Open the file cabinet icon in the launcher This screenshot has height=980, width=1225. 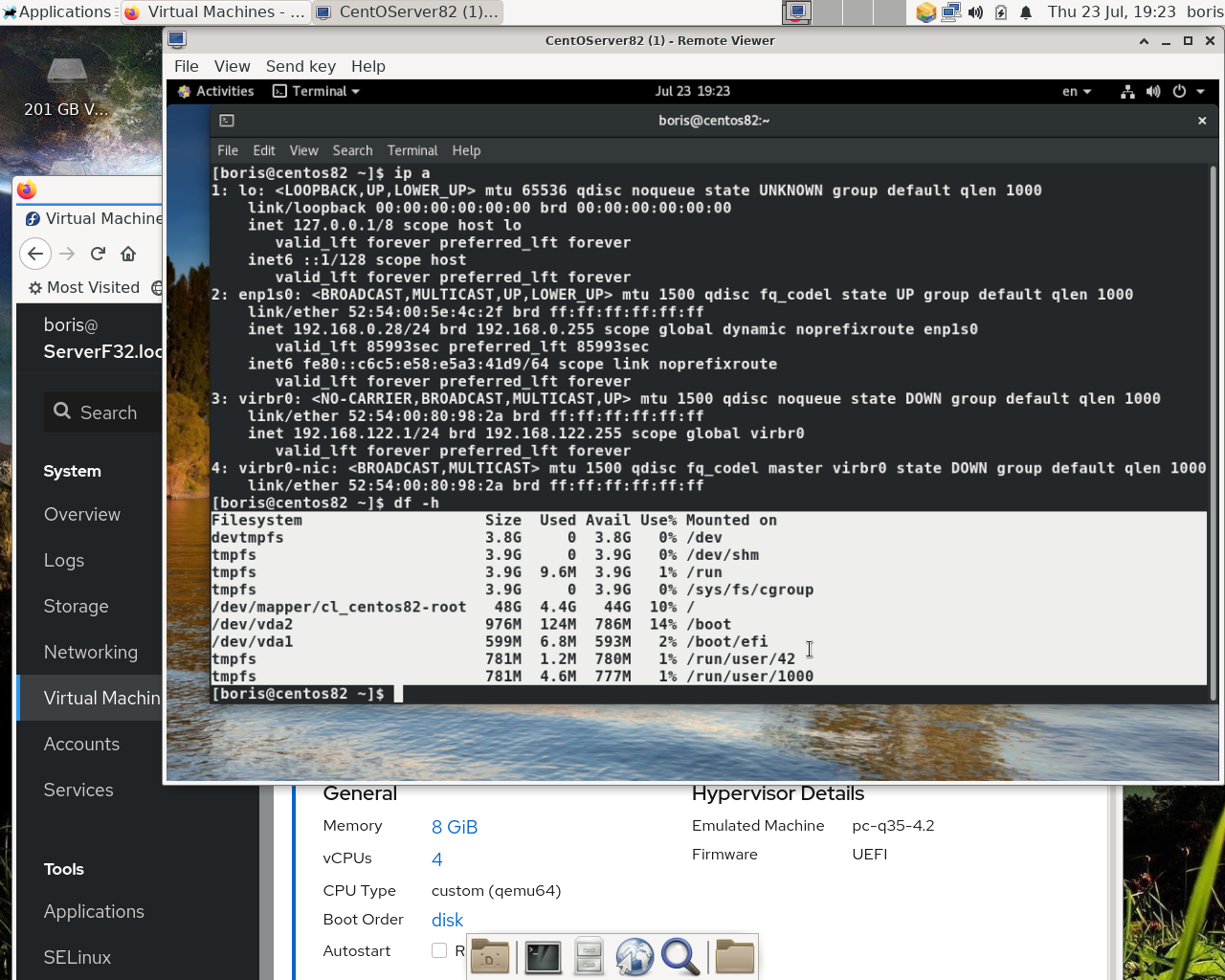coord(588,956)
